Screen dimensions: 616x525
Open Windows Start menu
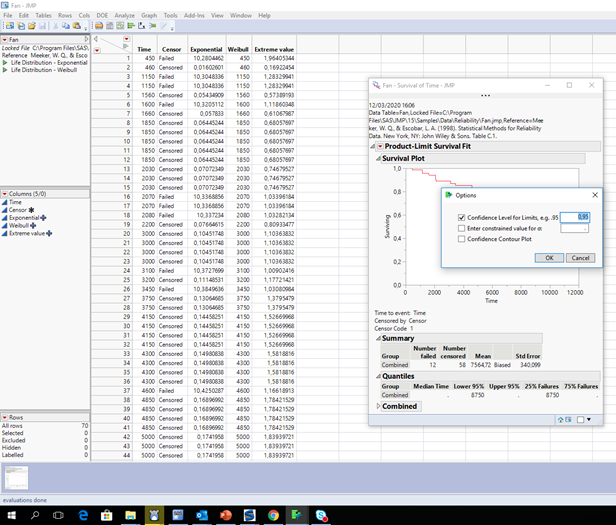11,515
